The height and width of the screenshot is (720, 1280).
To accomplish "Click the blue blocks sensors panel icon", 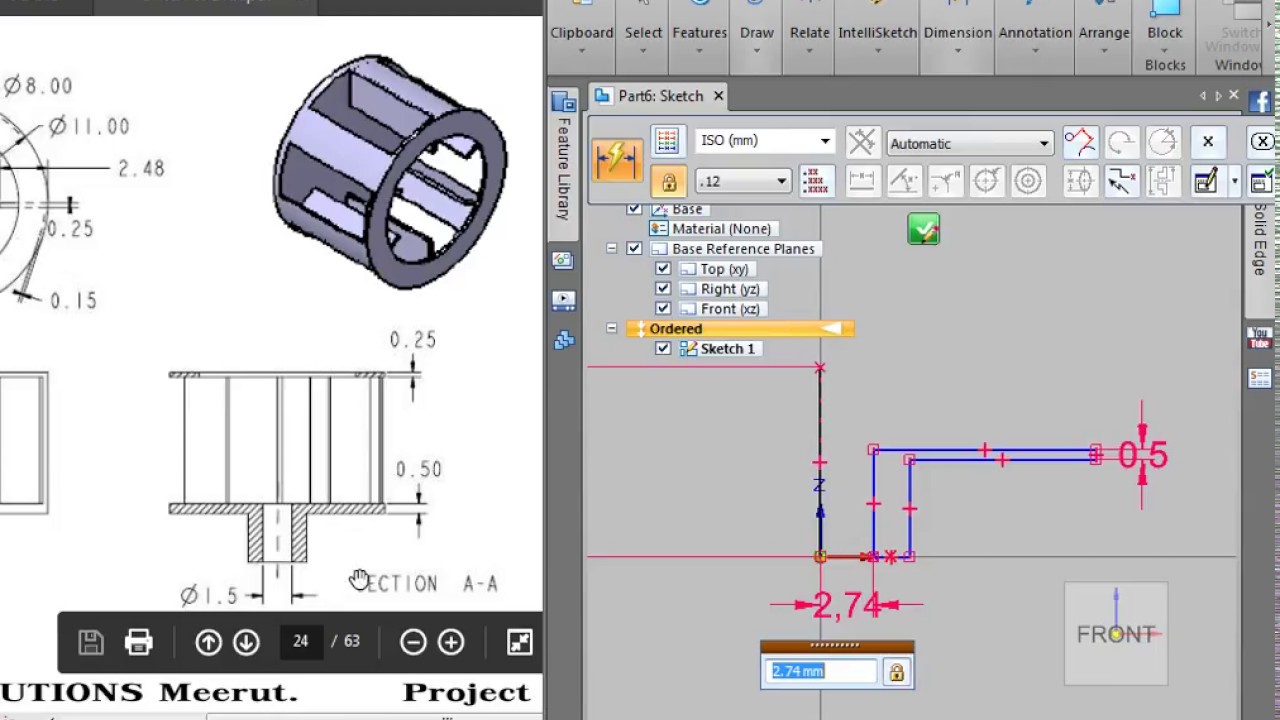I will click(563, 340).
